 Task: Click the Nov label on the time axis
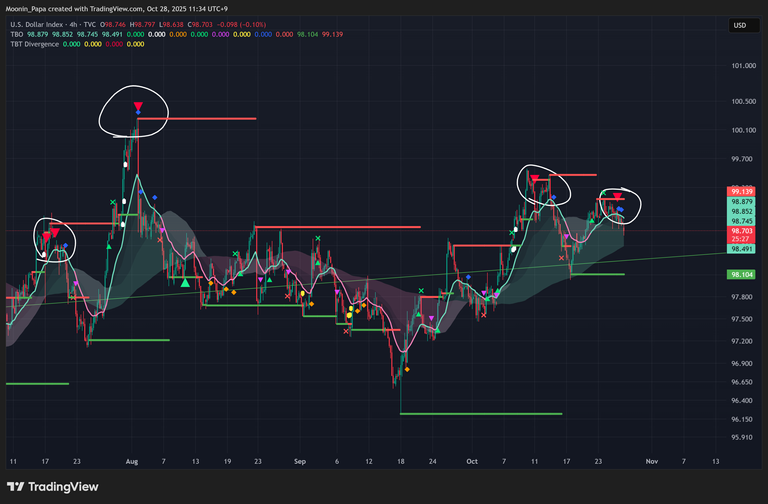click(x=651, y=462)
